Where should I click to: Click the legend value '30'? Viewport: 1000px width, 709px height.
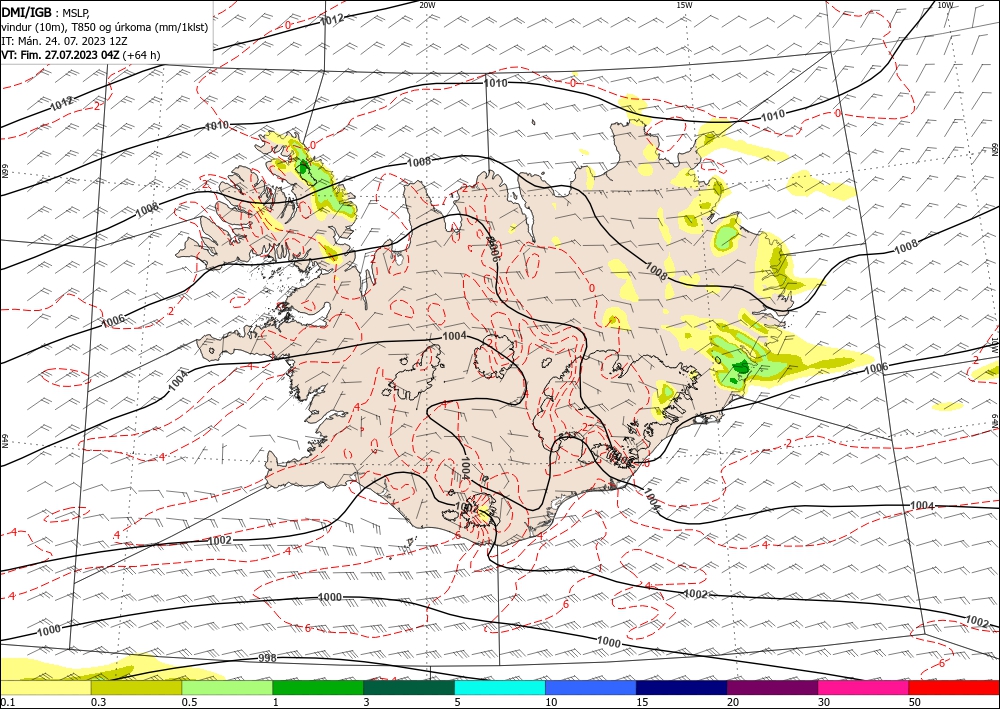[824, 702]
